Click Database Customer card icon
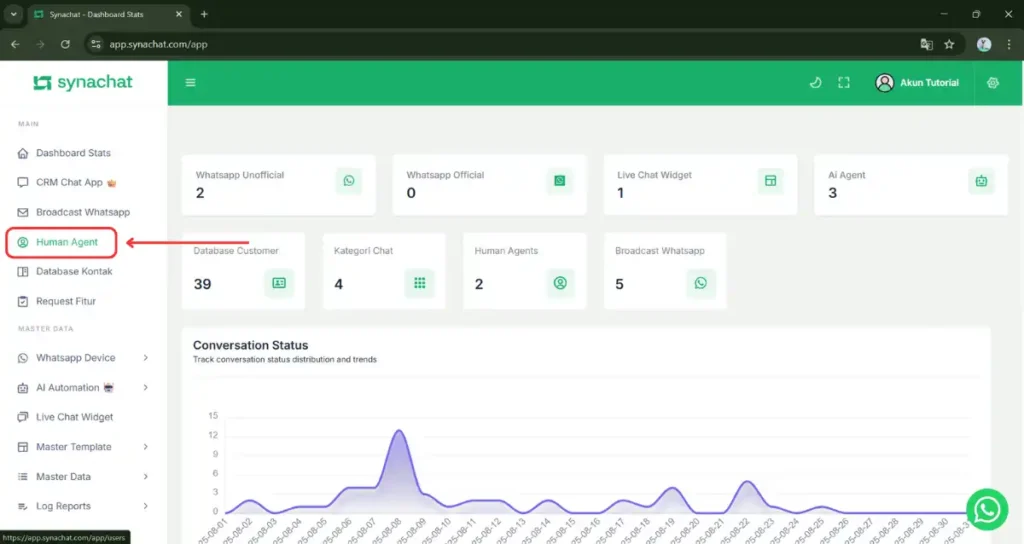Screen dimensions: 1024x544 pos(279,283)
